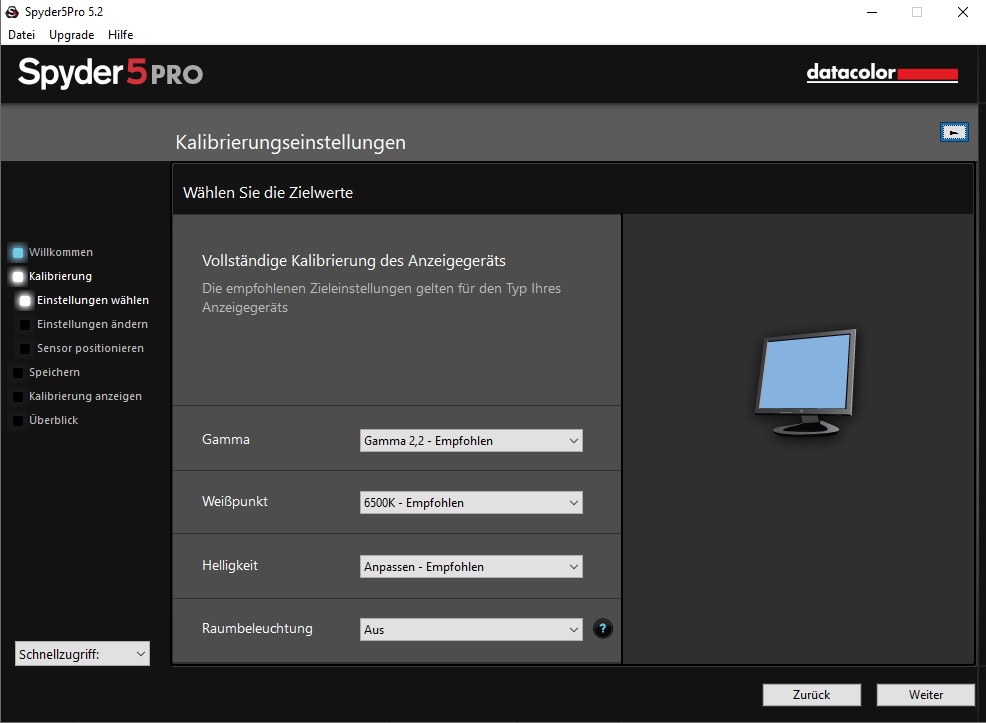Expand the Schnellzugriff dropdown

pos(82,654)
